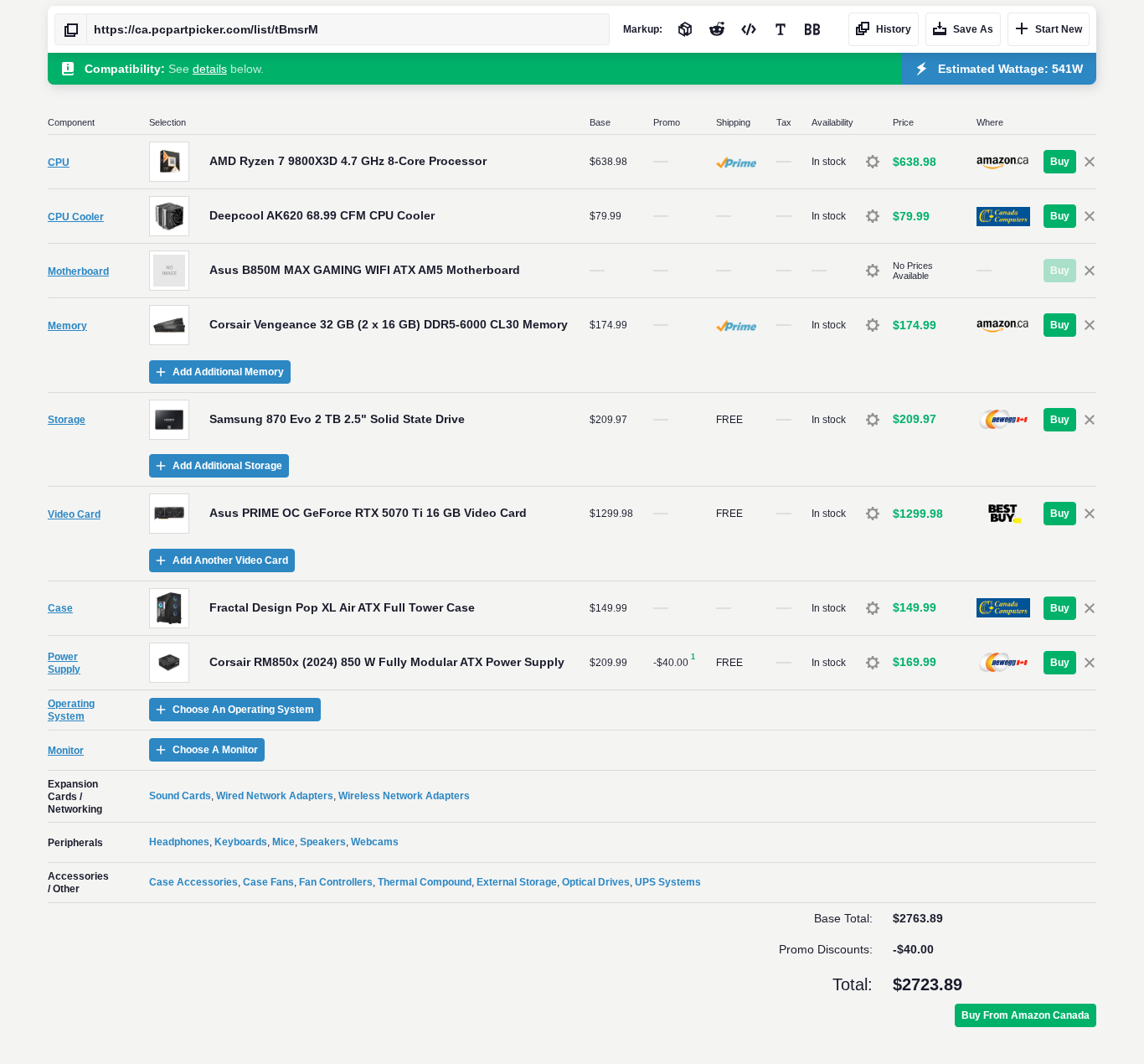Click the Estimated Wattage: 541W badge
1144x1064 pixels.
998,69
